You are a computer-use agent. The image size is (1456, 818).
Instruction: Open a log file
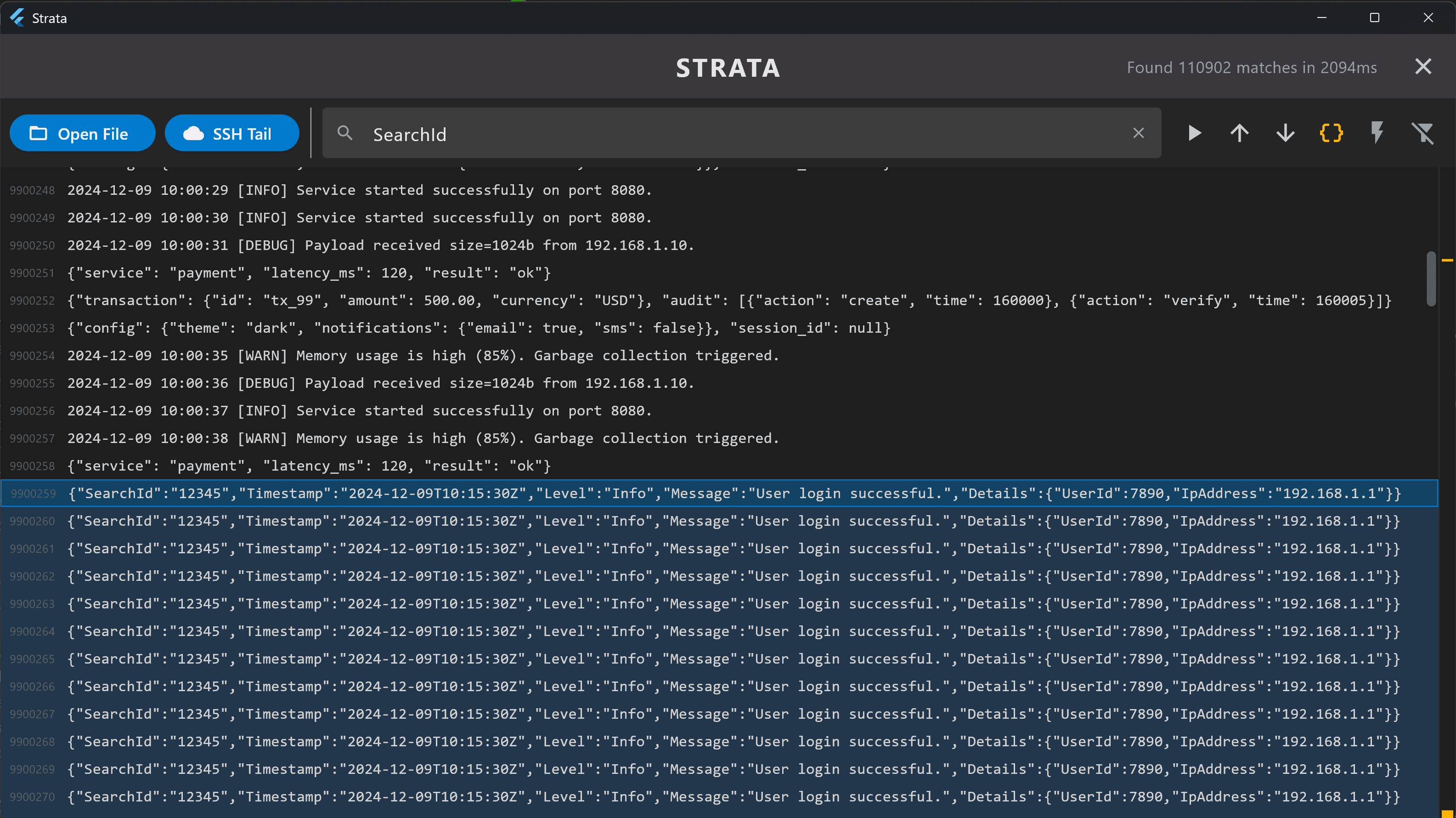point(82,134)
